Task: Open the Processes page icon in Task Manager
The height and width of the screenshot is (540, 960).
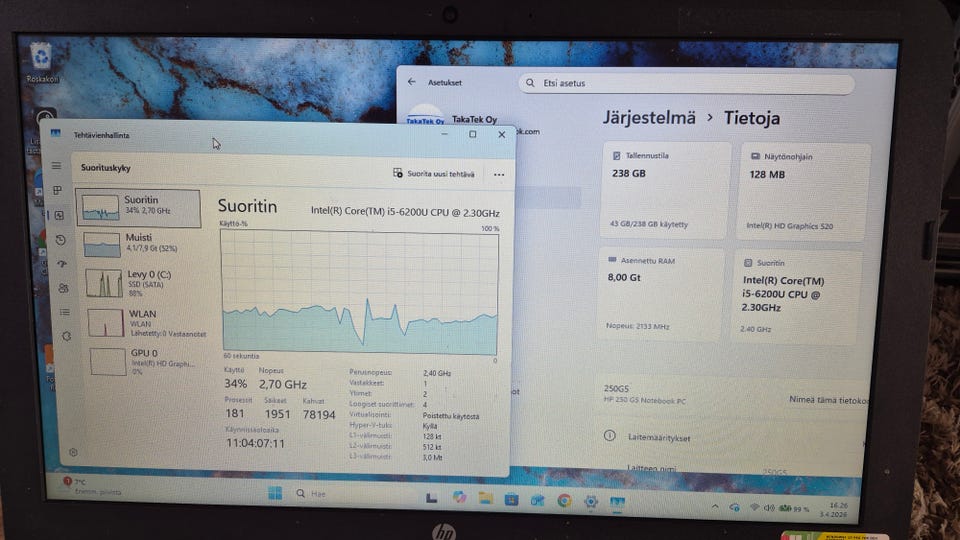Action: (x=58, y=190)
